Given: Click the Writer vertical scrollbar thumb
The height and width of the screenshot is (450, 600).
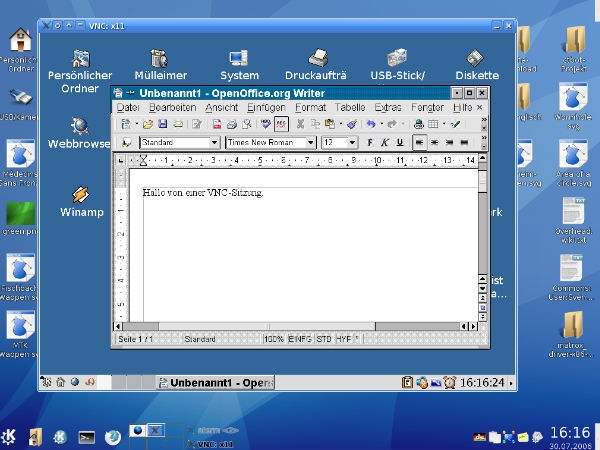Looking at the screenshot, I should point(483,182).
